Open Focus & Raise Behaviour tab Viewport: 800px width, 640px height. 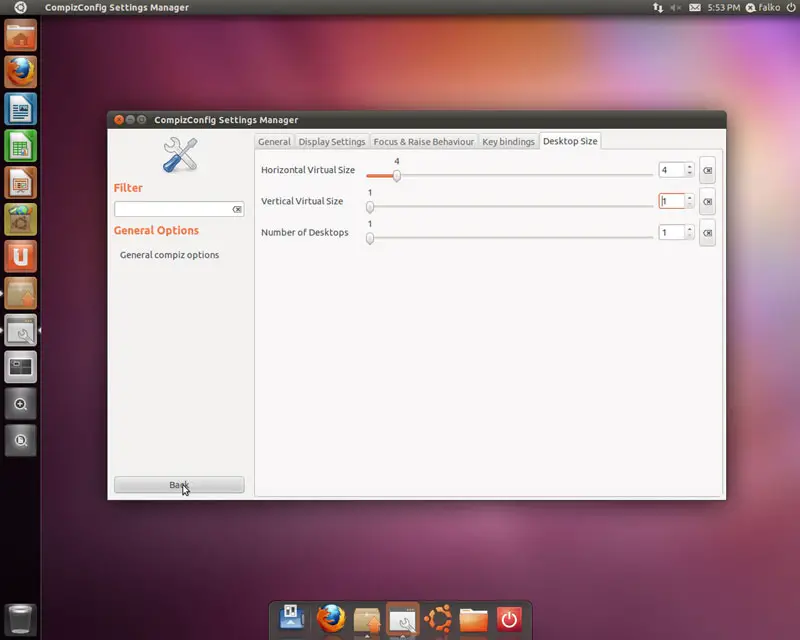(423, 141)
